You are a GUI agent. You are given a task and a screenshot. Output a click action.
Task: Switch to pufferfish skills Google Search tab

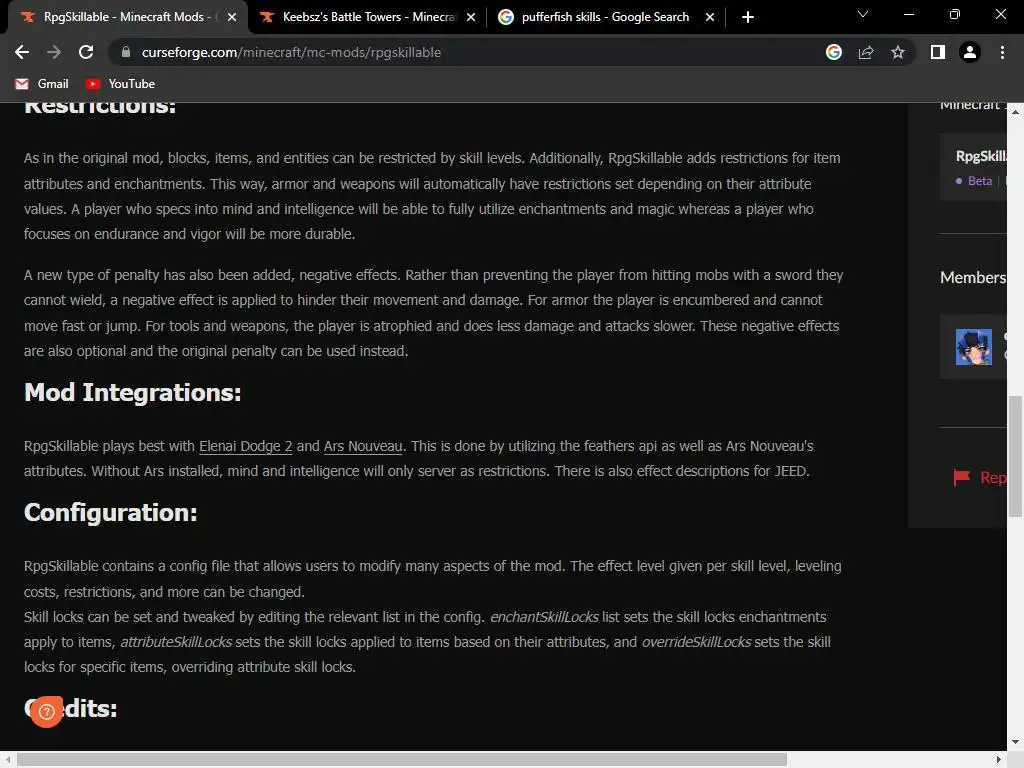pos(607,17)
